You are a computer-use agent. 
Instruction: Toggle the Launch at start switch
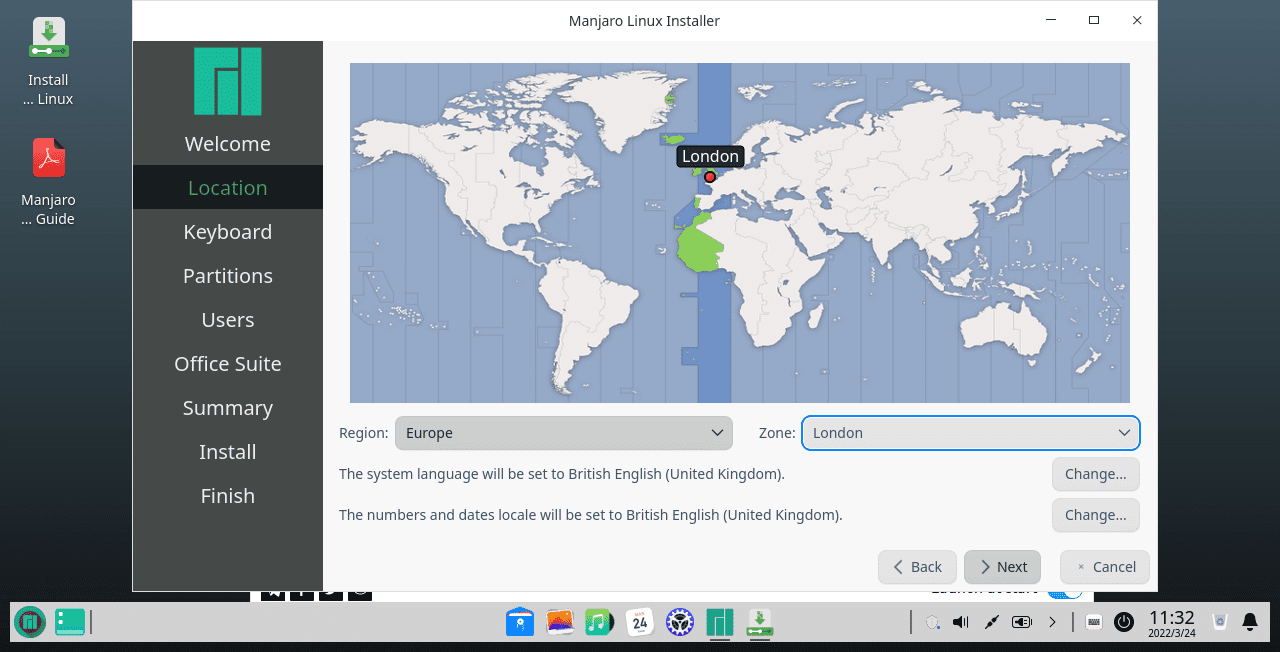point(1063,591)
